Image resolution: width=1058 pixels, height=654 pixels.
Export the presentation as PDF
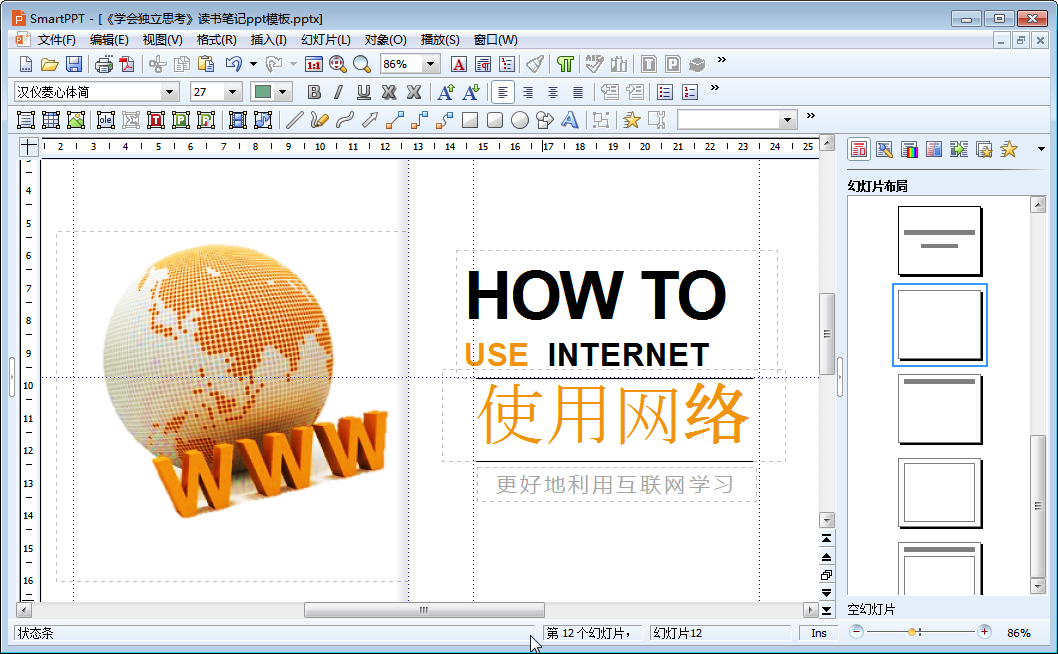127,64
